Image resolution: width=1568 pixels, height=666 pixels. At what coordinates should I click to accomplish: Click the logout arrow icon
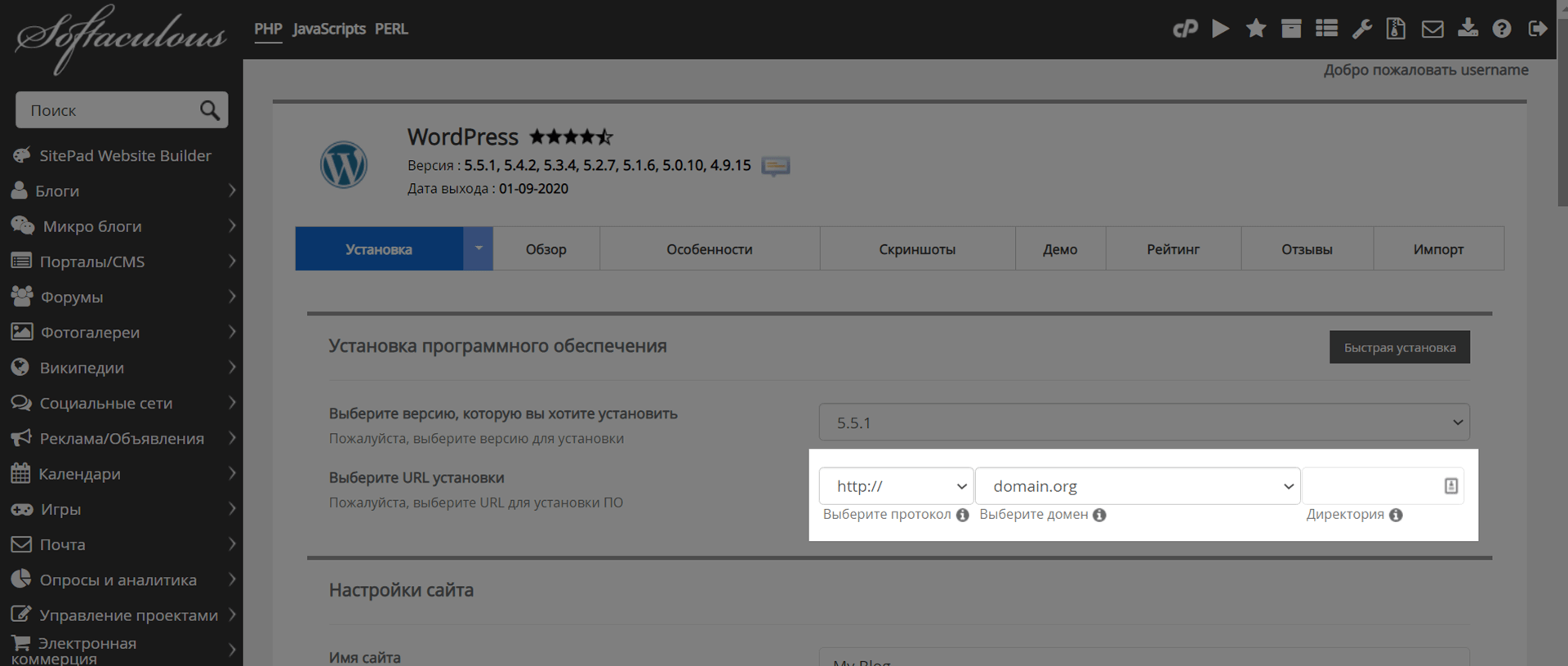point(1538,29)
